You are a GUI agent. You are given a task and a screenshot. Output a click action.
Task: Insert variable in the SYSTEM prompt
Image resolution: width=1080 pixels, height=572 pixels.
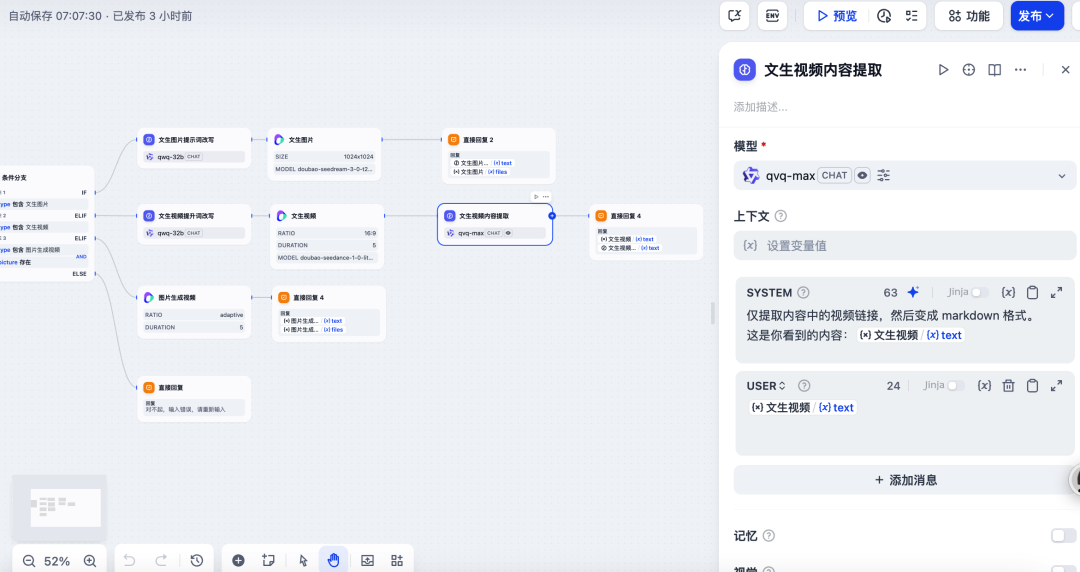[1008, 292]
